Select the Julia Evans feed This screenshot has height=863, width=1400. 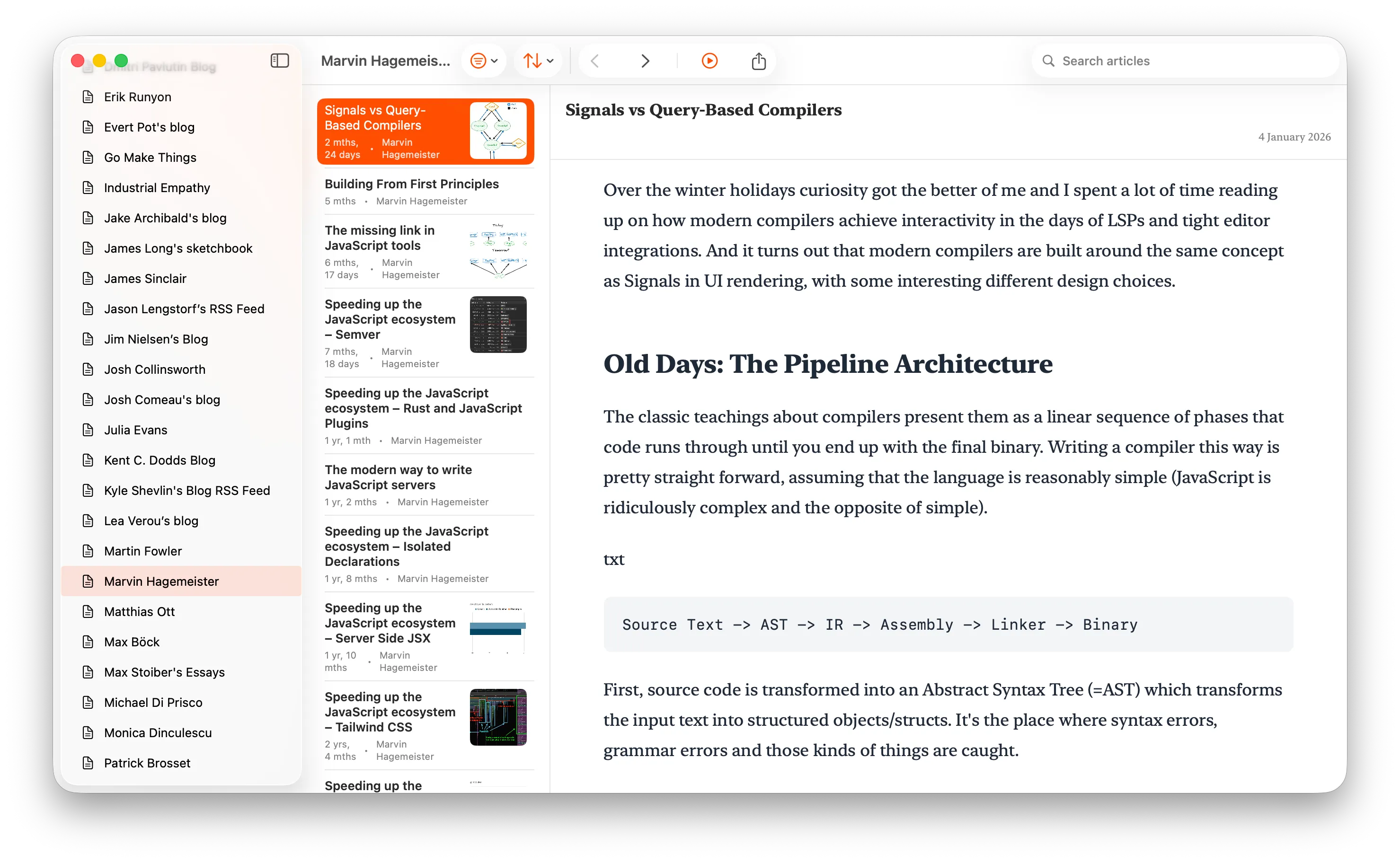point(135,430)
